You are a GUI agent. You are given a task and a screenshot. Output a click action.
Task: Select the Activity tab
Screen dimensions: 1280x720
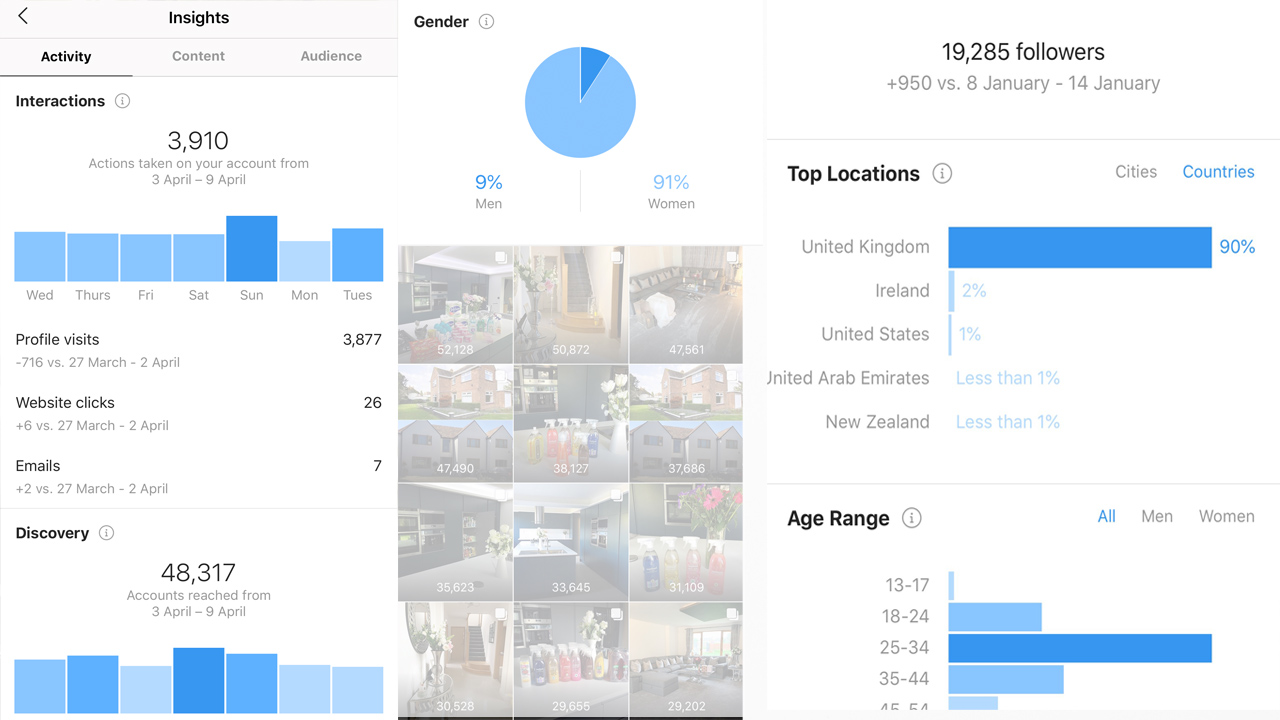pyautogui.click(x=66, y=57)
